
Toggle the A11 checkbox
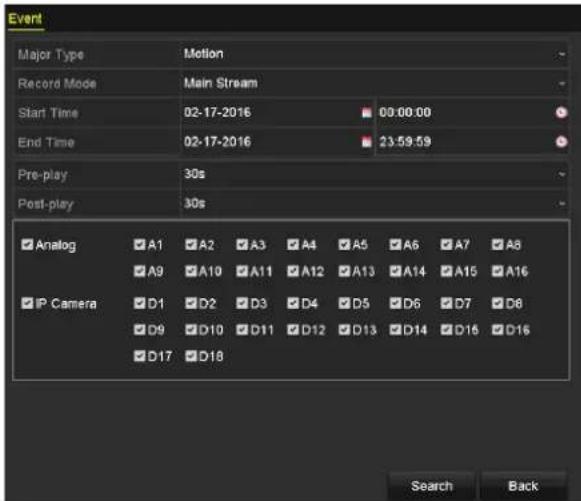(242, 271)
